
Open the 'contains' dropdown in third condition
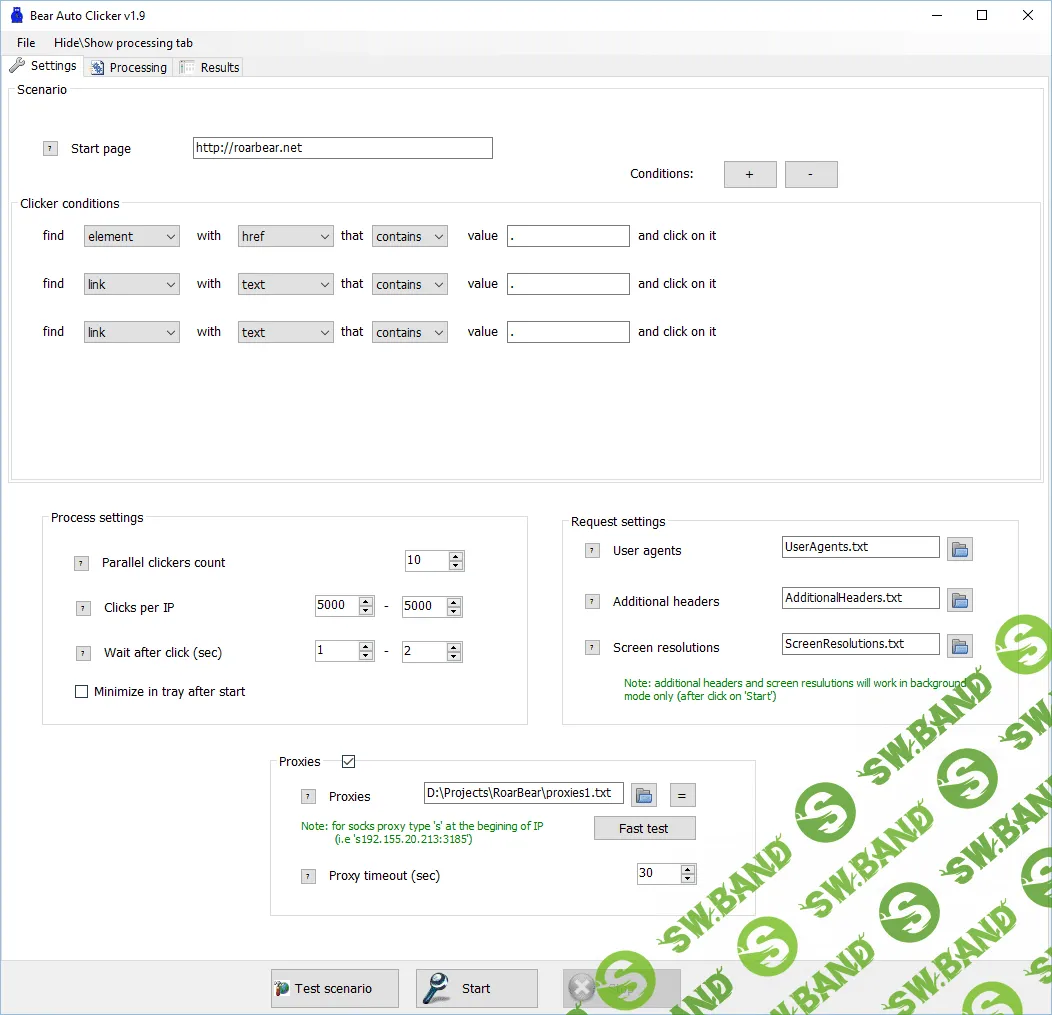[x=409, y=333]
